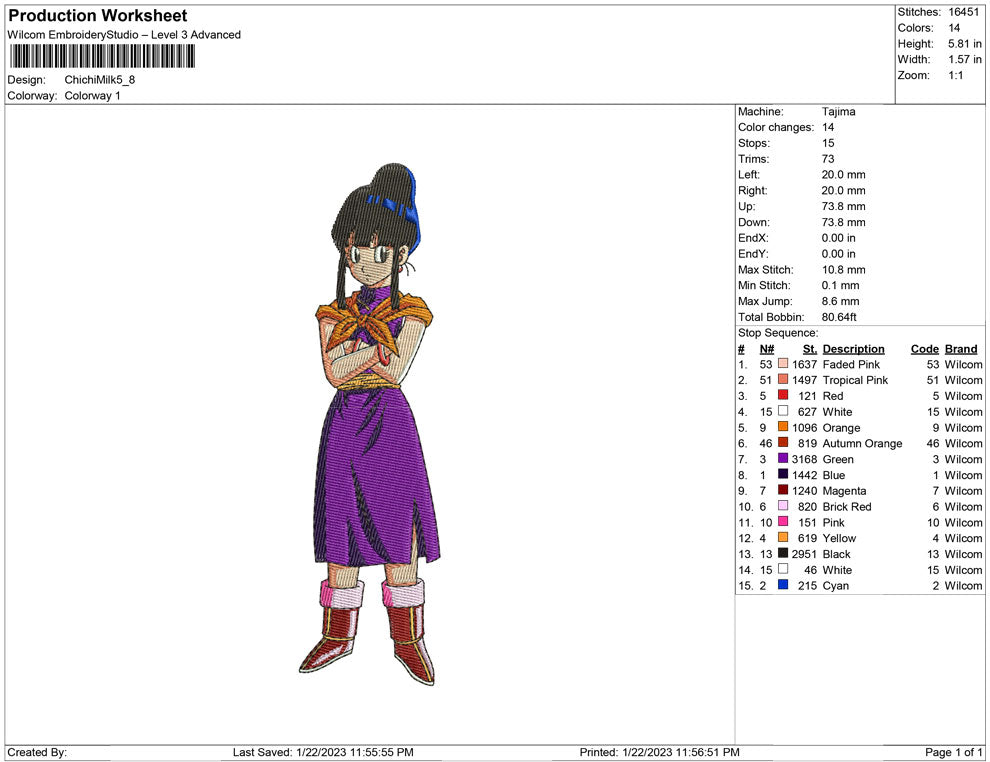The width and height of the screenshot is (990, 762).
Task: Click the Color changes value 14
Action: click(x=828, y=127)
